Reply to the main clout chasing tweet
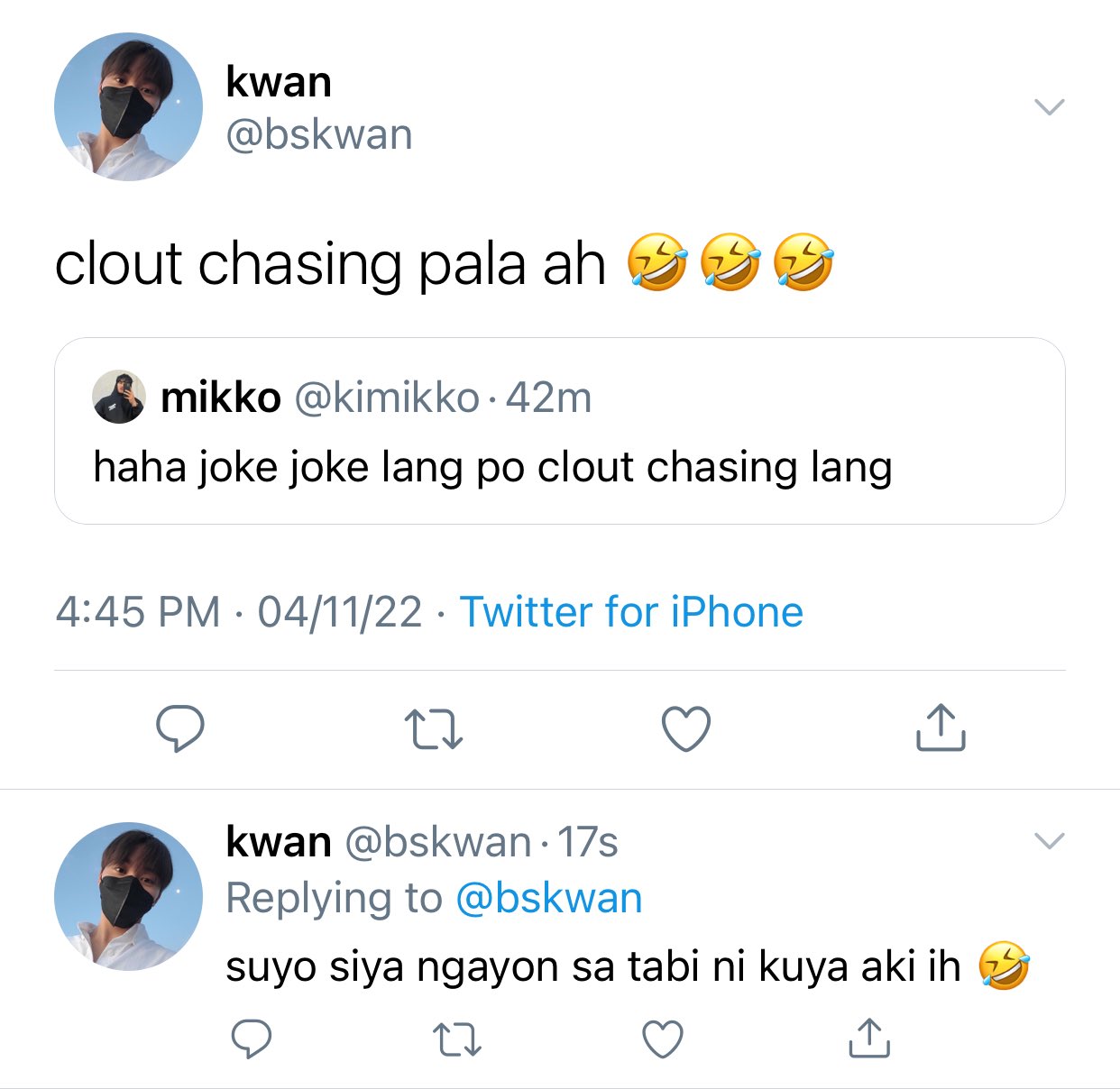Viewport: 1120px width, 1089px height. click(180, 728)
